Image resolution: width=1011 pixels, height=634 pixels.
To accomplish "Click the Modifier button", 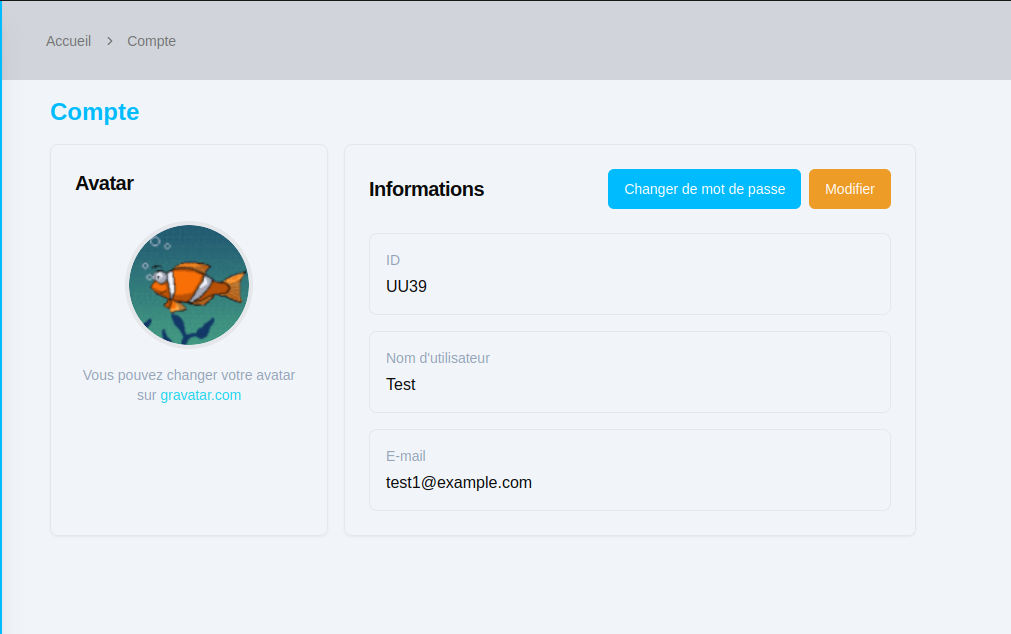I will 849,188.
